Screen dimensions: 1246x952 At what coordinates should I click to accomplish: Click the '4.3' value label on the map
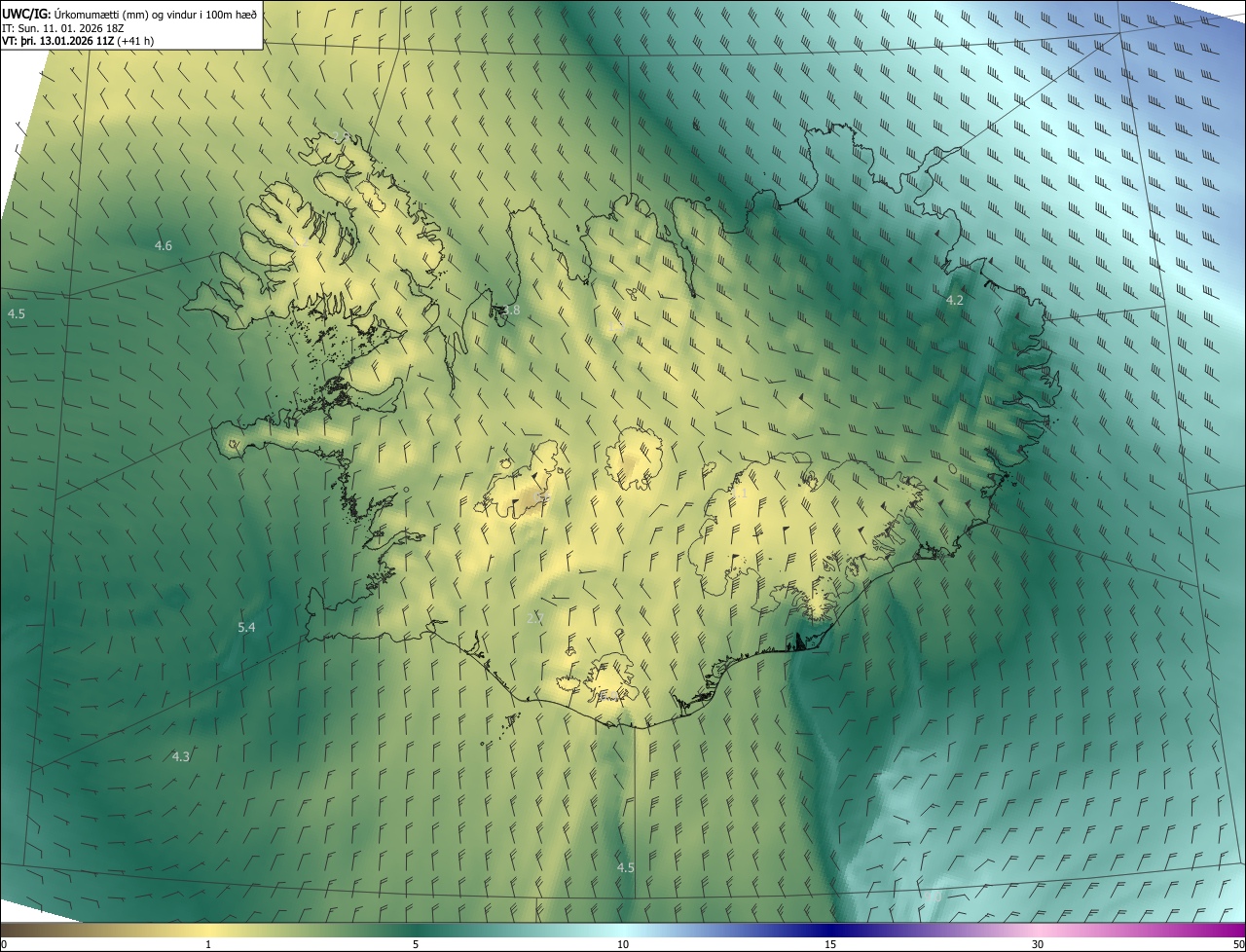pyautogui.click(x=181, y=756)
